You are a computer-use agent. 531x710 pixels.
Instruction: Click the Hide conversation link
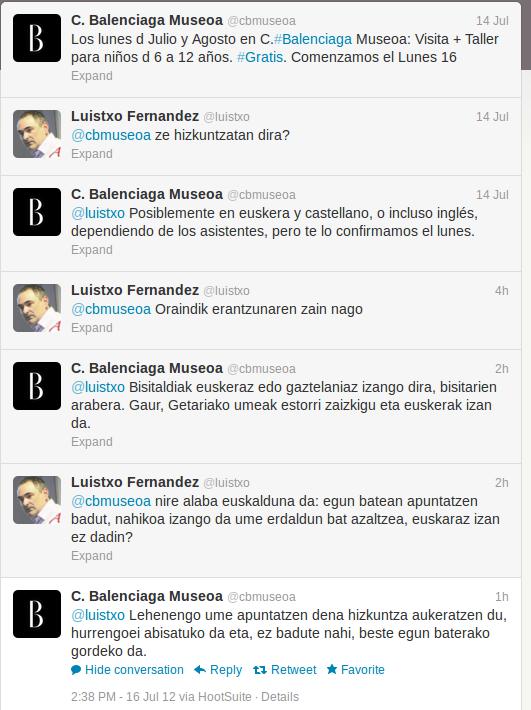click(134, 670)
